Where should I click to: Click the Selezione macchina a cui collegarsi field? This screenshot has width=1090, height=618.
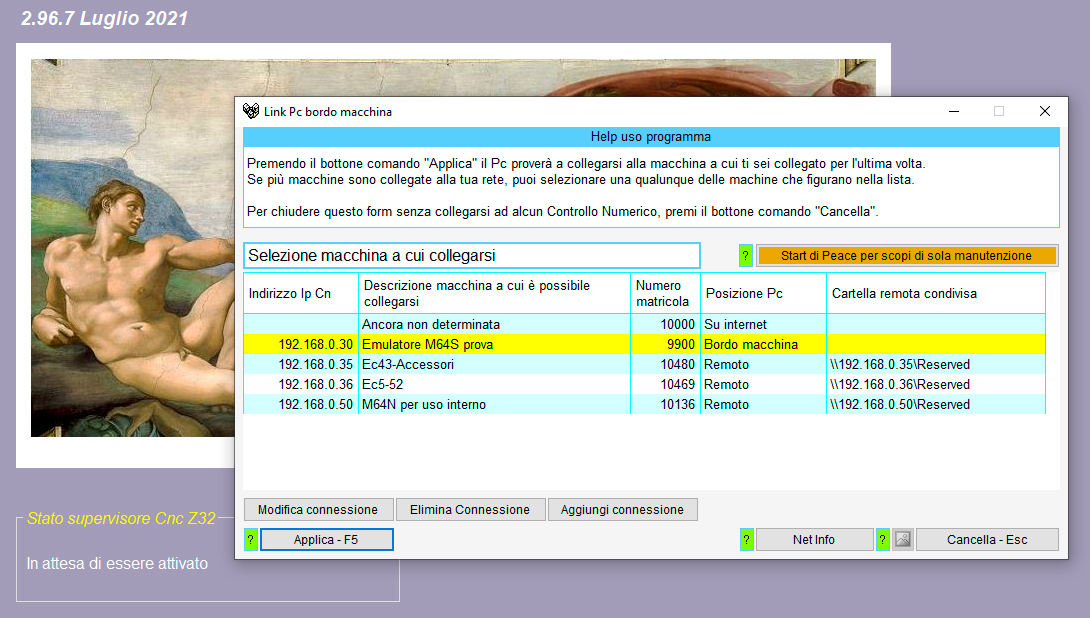click(471, 255)
